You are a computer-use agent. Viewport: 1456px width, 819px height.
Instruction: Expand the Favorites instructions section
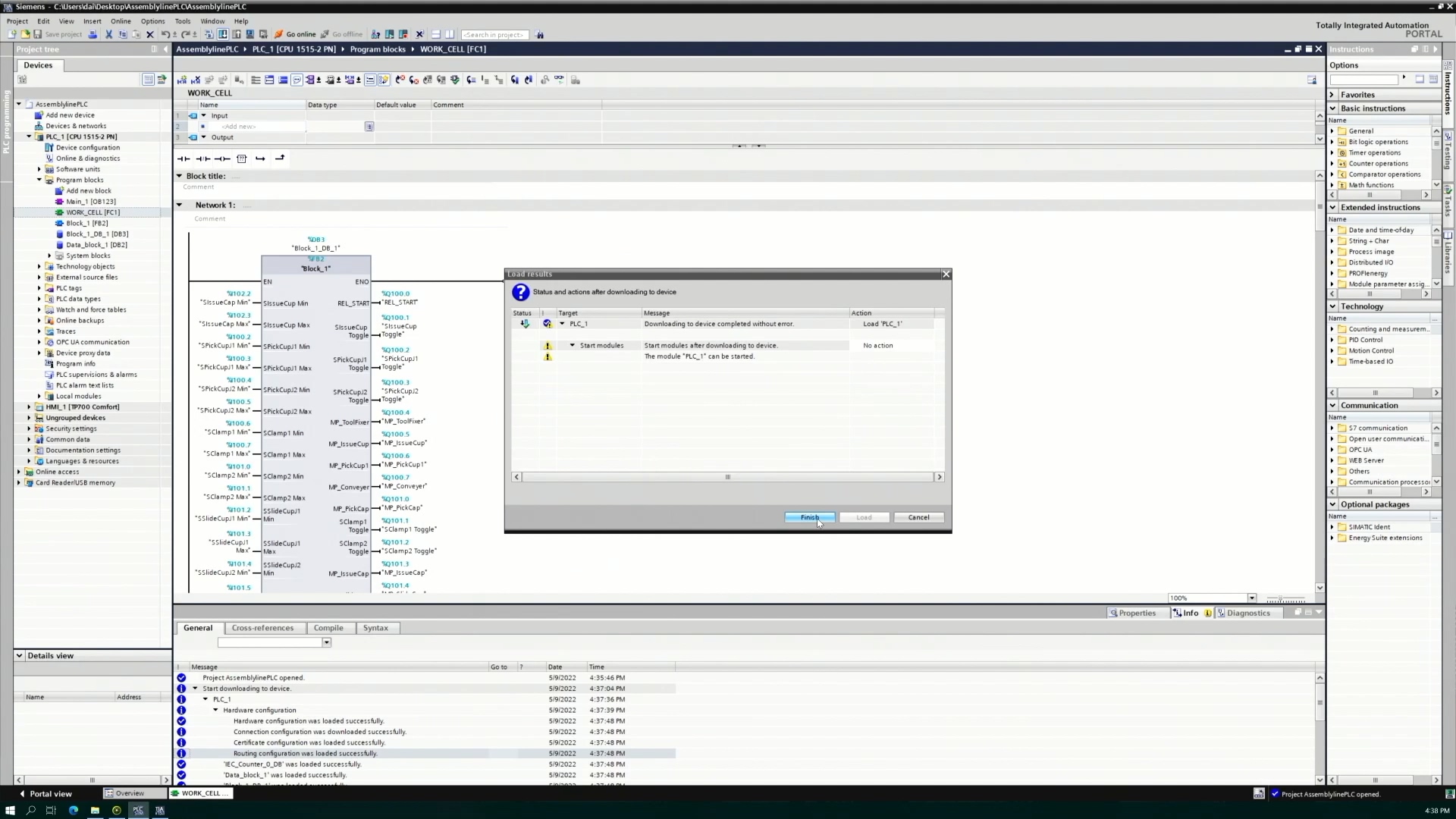[x=1332, y=95]
